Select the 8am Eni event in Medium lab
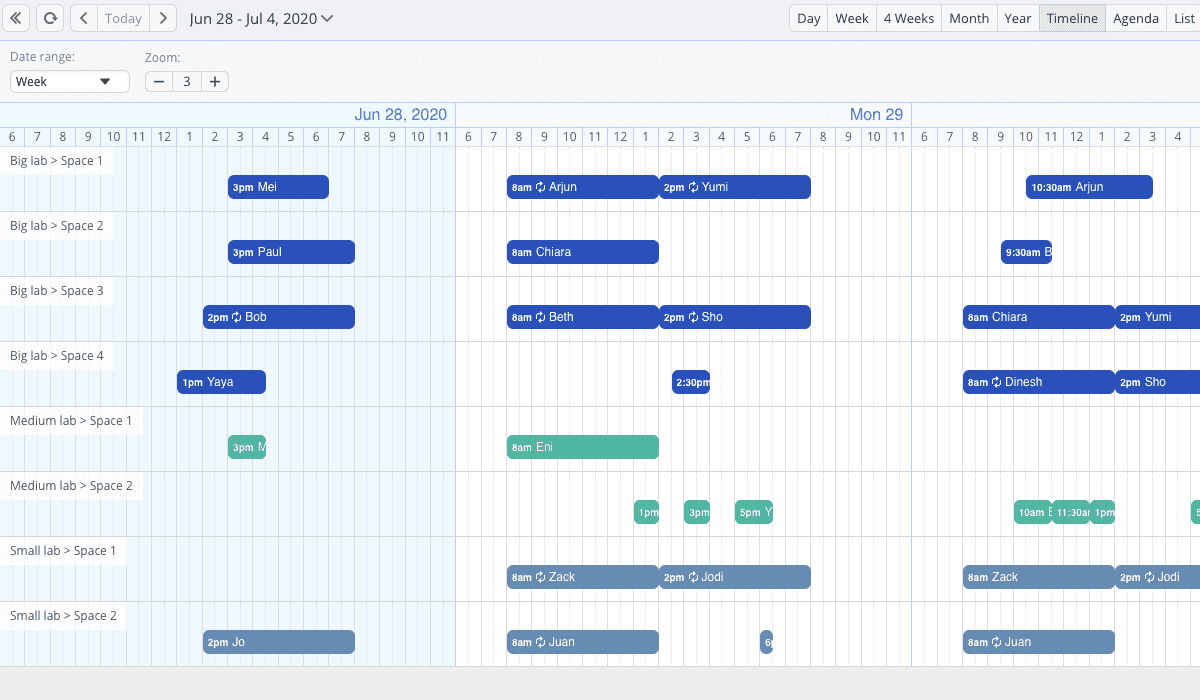 point(582,447)
